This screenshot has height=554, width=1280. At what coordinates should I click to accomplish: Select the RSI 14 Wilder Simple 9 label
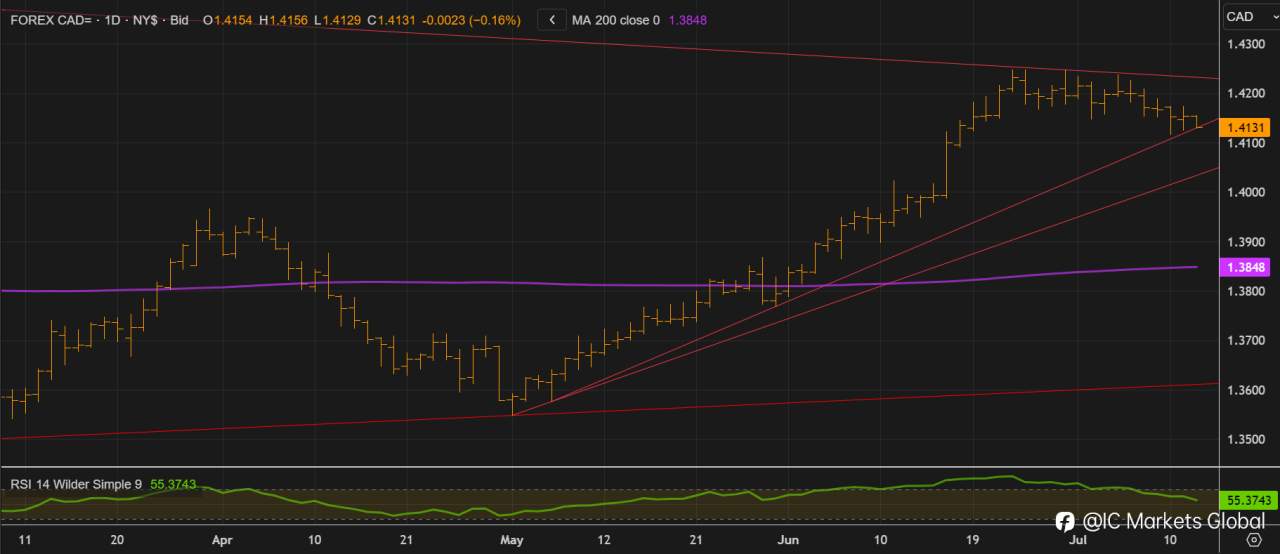point(77,484)
